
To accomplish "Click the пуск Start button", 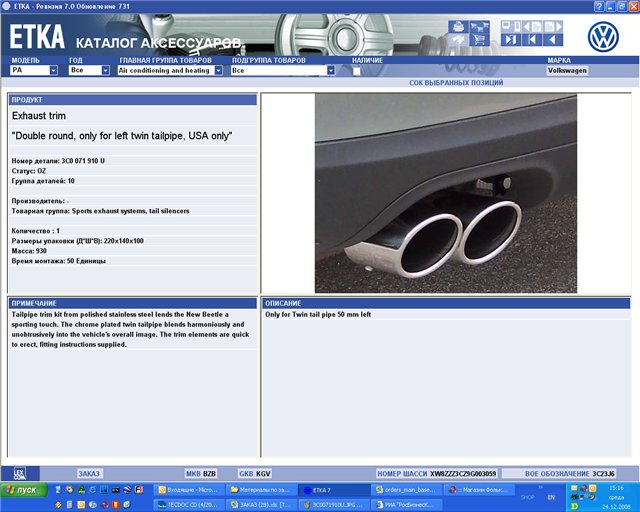I will (23, 490).
